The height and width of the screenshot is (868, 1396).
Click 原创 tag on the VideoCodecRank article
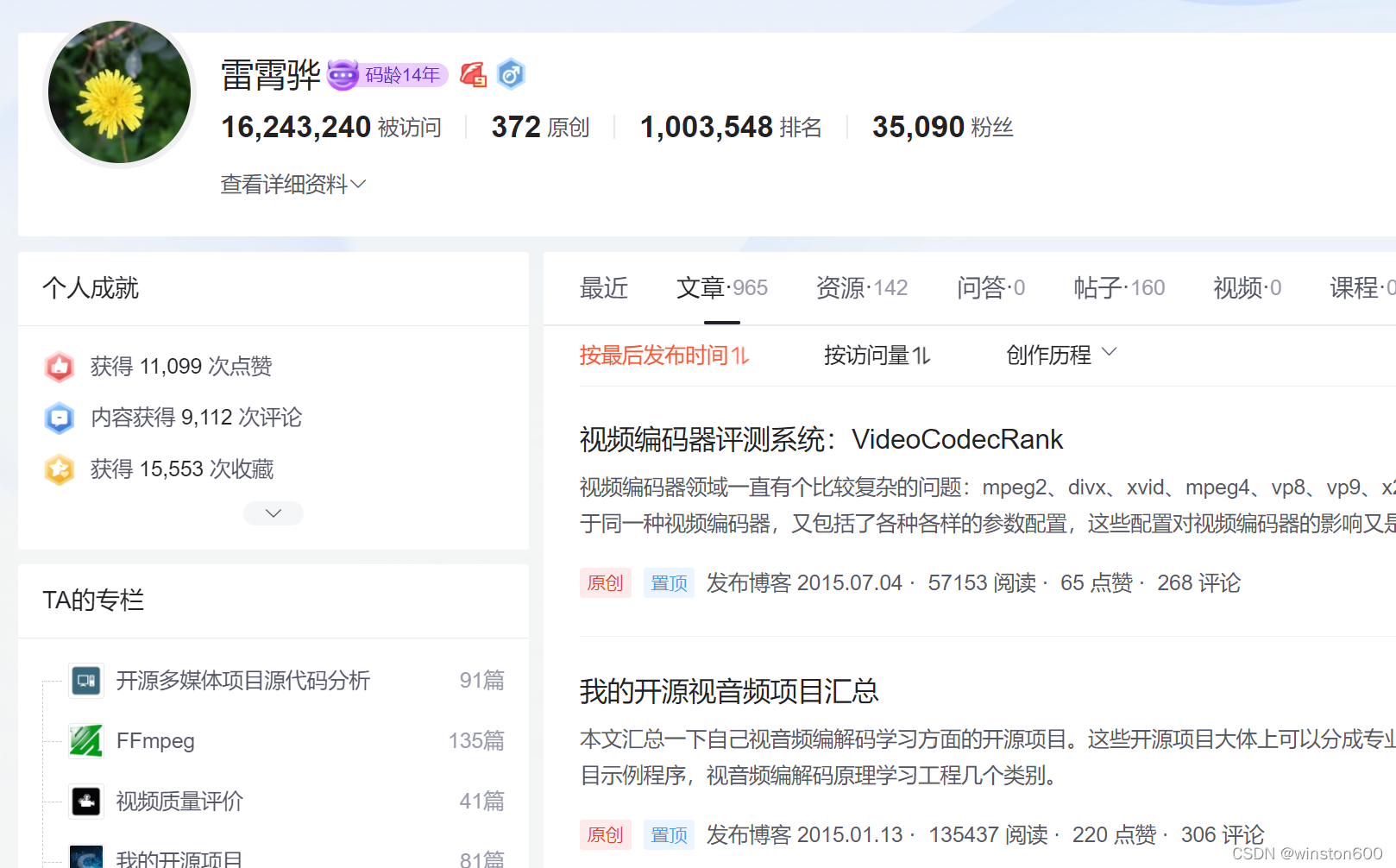tap(605, 583)
